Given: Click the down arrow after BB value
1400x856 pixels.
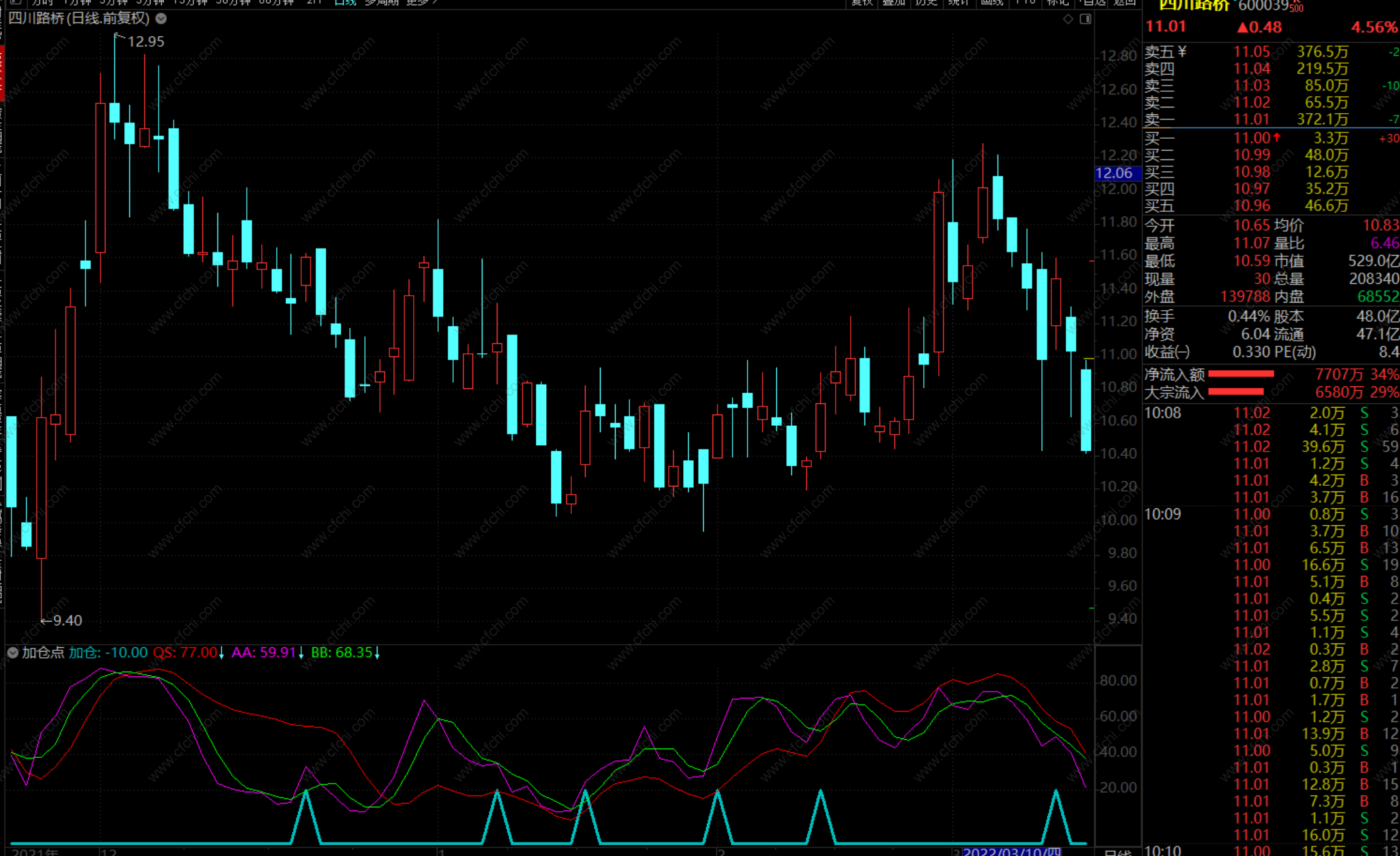Looking at the screenshot, I should click(377, 653).
